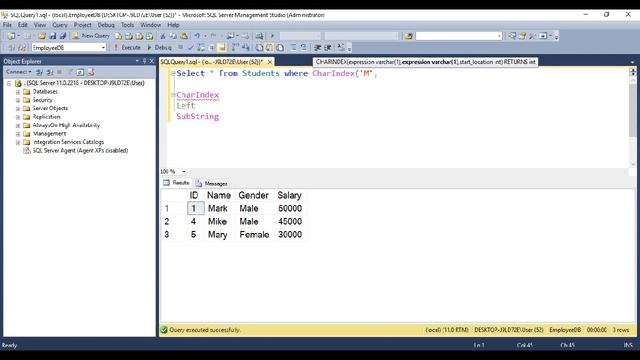Expand the Server Objects folder
Image resolution: width=640 pixels, height=360 pixels.
coord(18,109)
